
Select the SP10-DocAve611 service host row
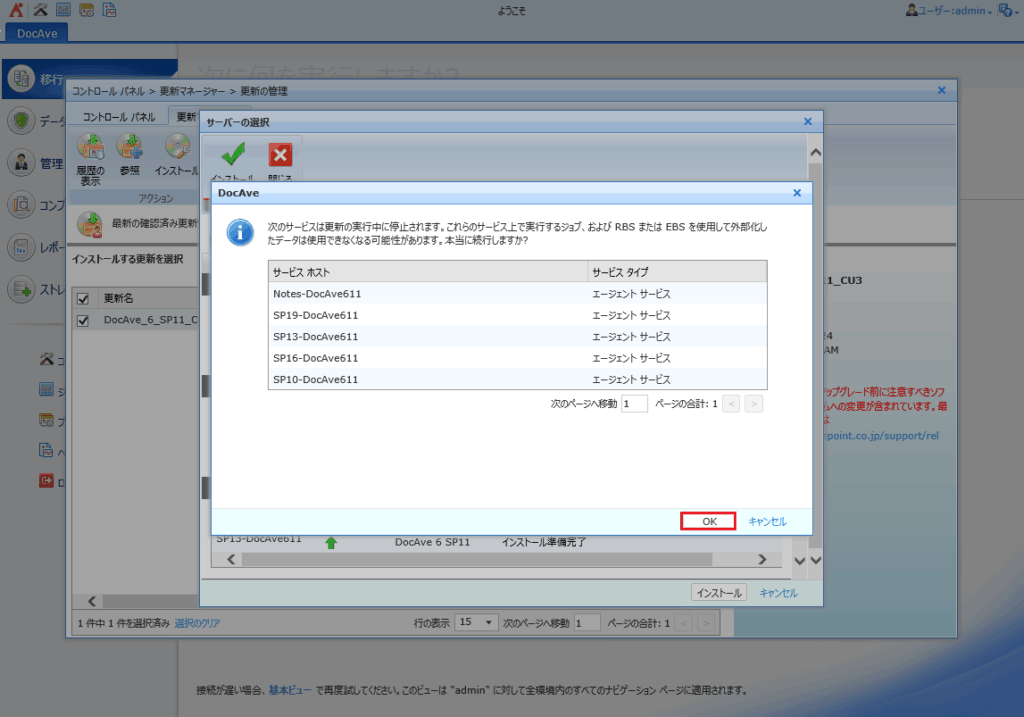(x=517, y=379)
